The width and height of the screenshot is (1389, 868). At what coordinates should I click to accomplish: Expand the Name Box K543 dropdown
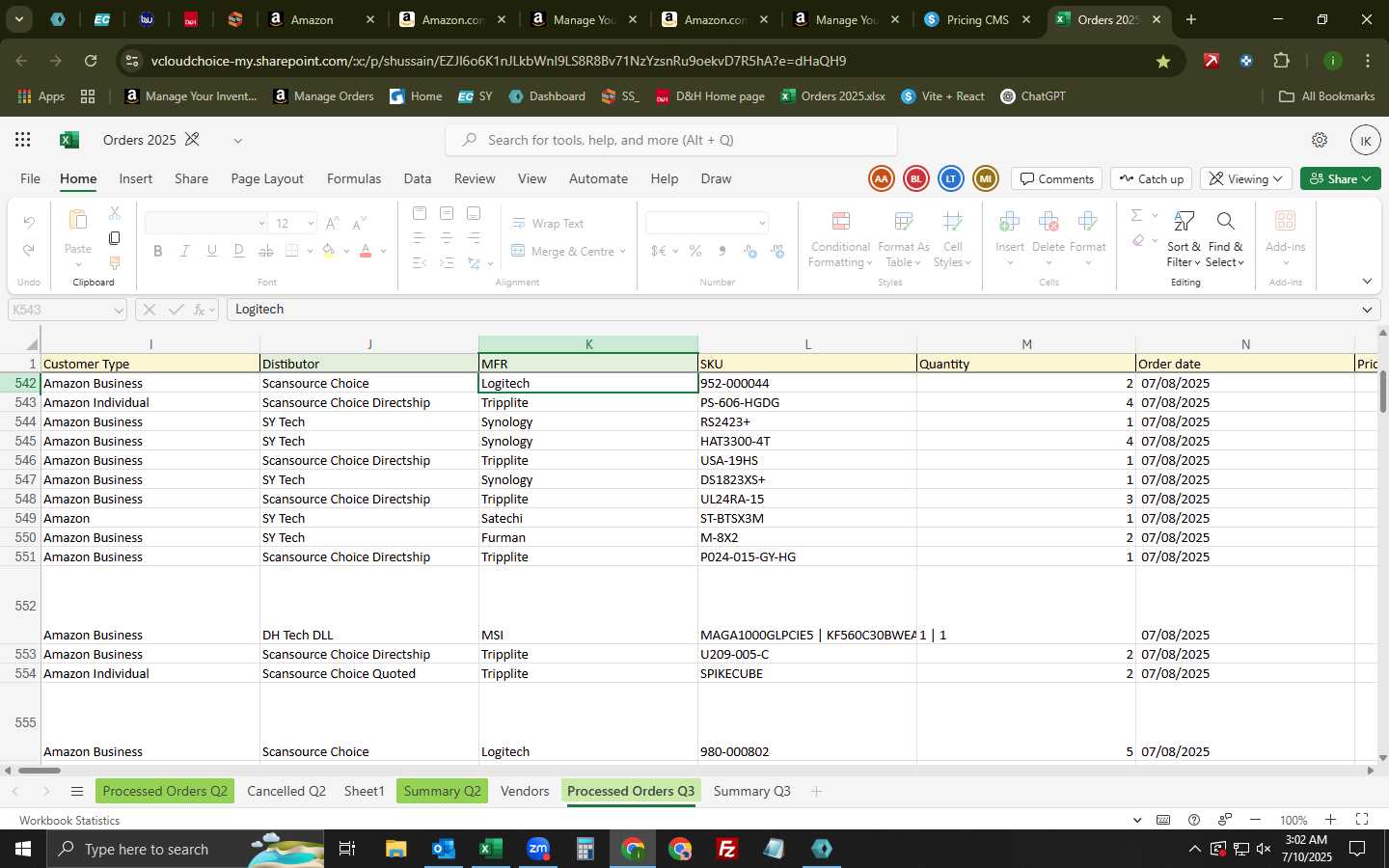119,310
